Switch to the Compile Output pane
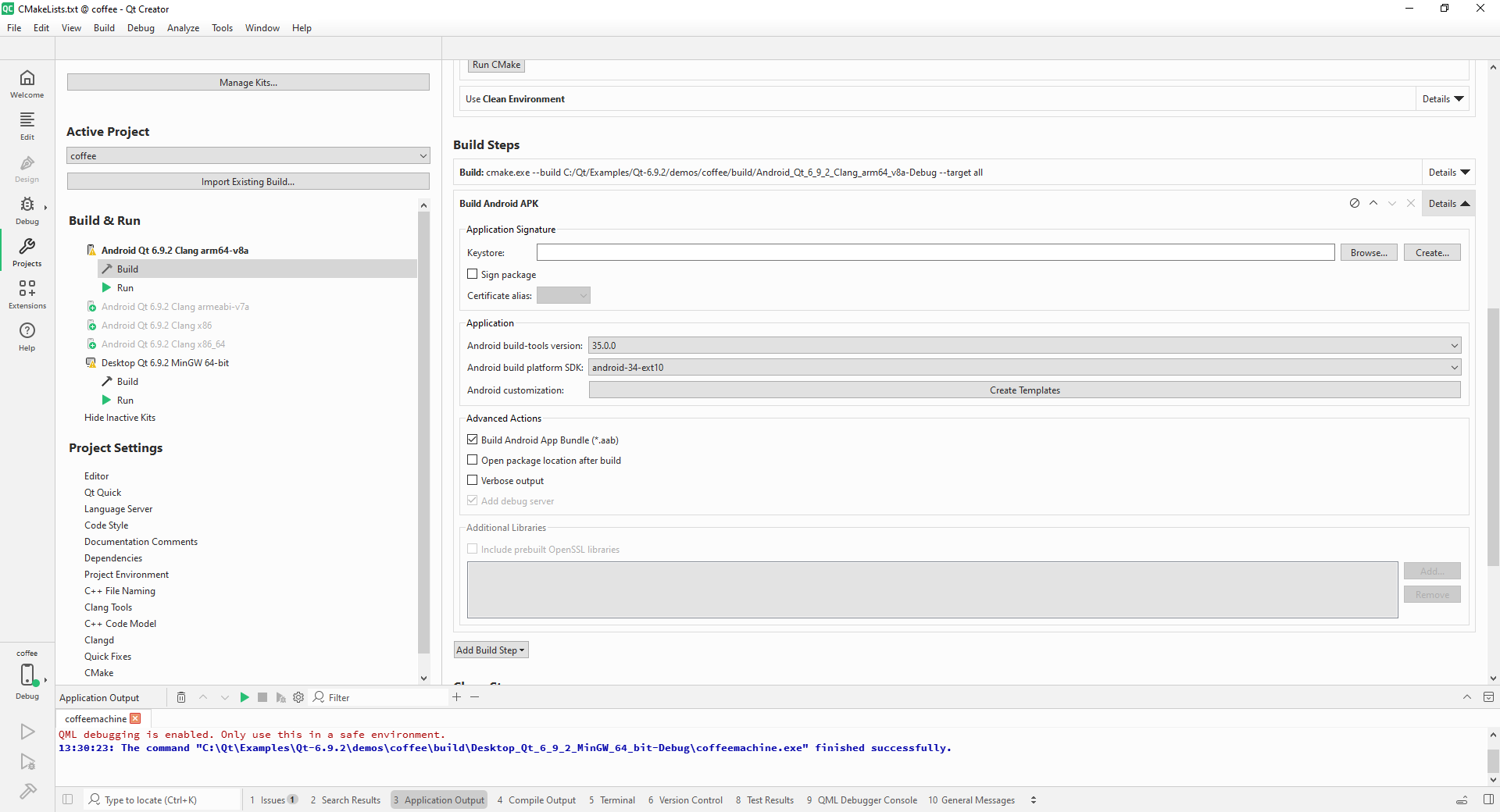Image resolution: width=1500 pixels, height=812 pixels. (537, 800)
